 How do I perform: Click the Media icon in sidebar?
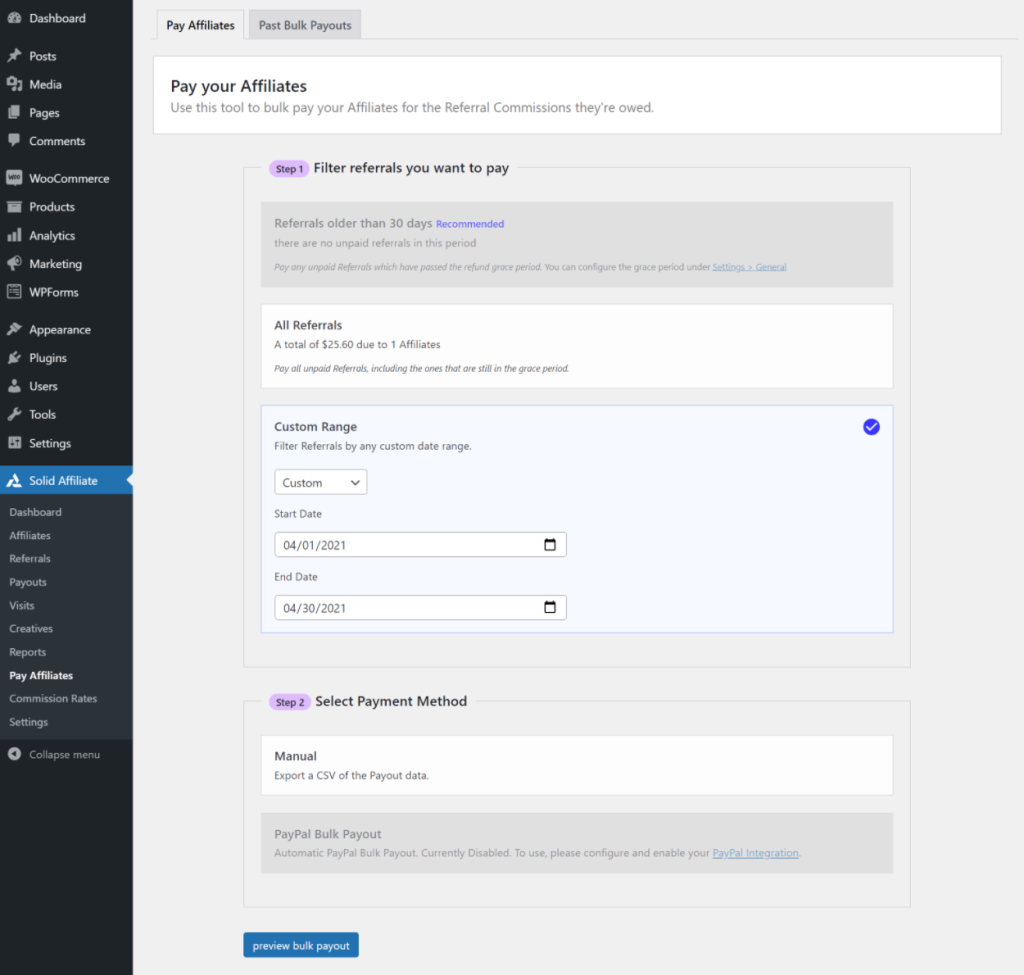[14, 84]
